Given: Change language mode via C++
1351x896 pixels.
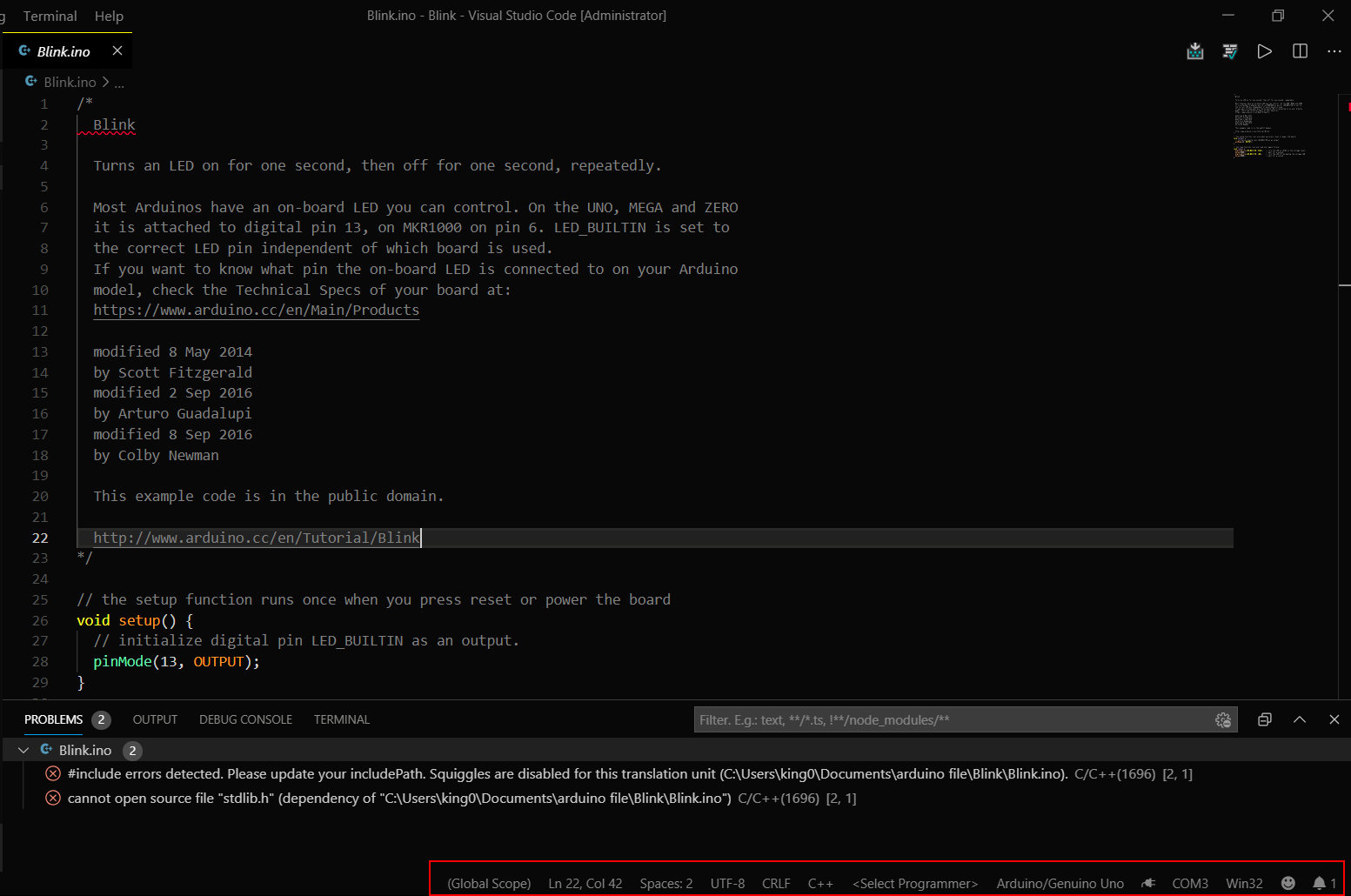Looking at the screenshot, I should coord(820,883).
